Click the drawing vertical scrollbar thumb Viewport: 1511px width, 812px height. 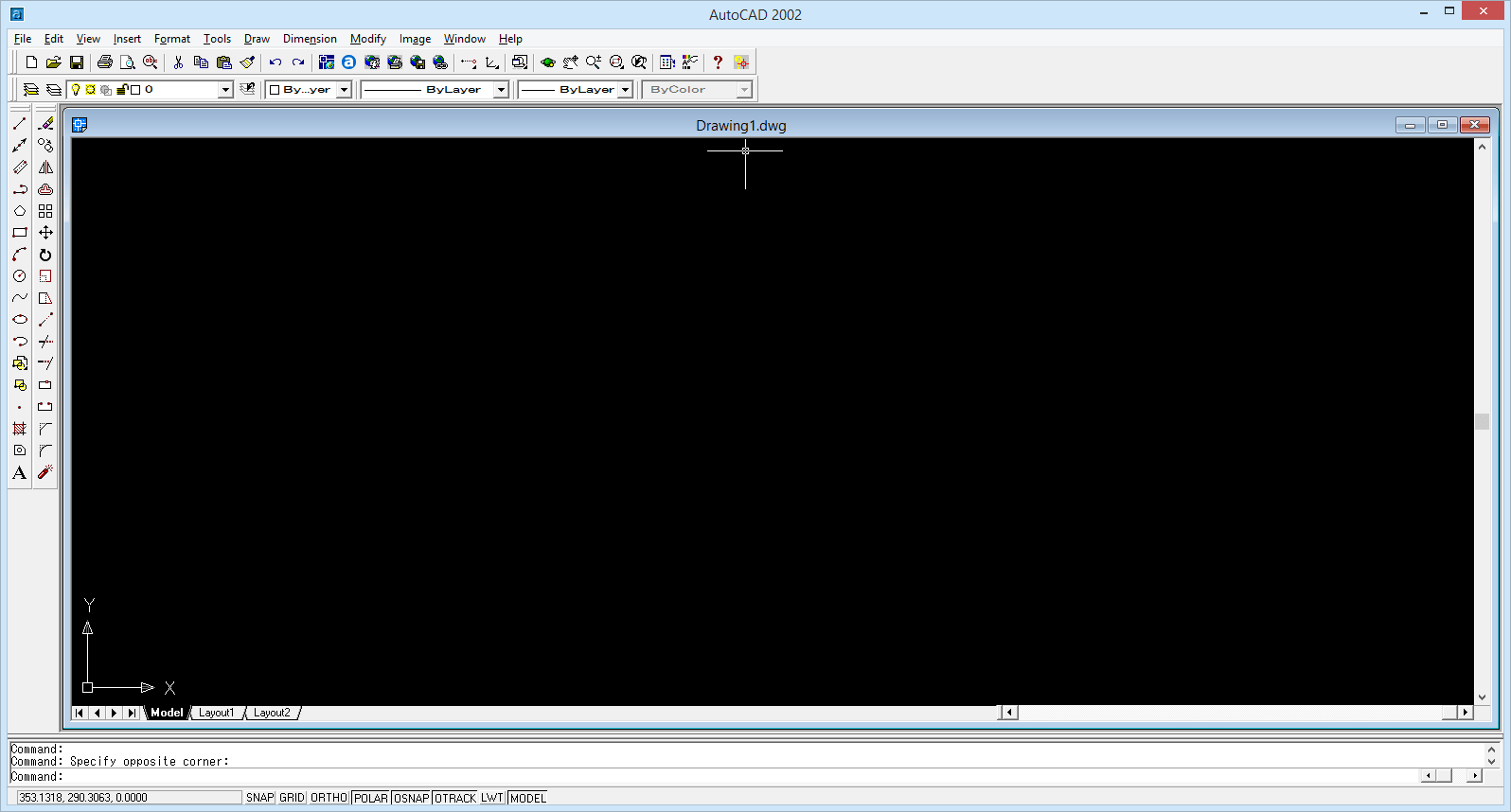pos(1482,421)
